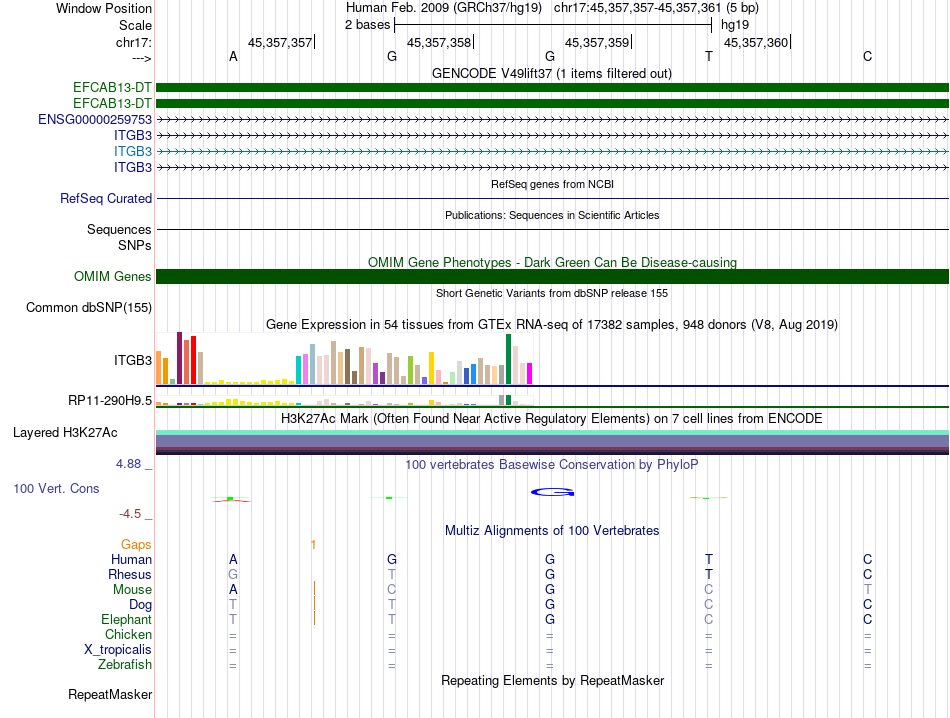The width and height of the screenshot is (950, 718).
Task: Click the 4.88 PhyloP upper scale value
Action: [128, 464]
